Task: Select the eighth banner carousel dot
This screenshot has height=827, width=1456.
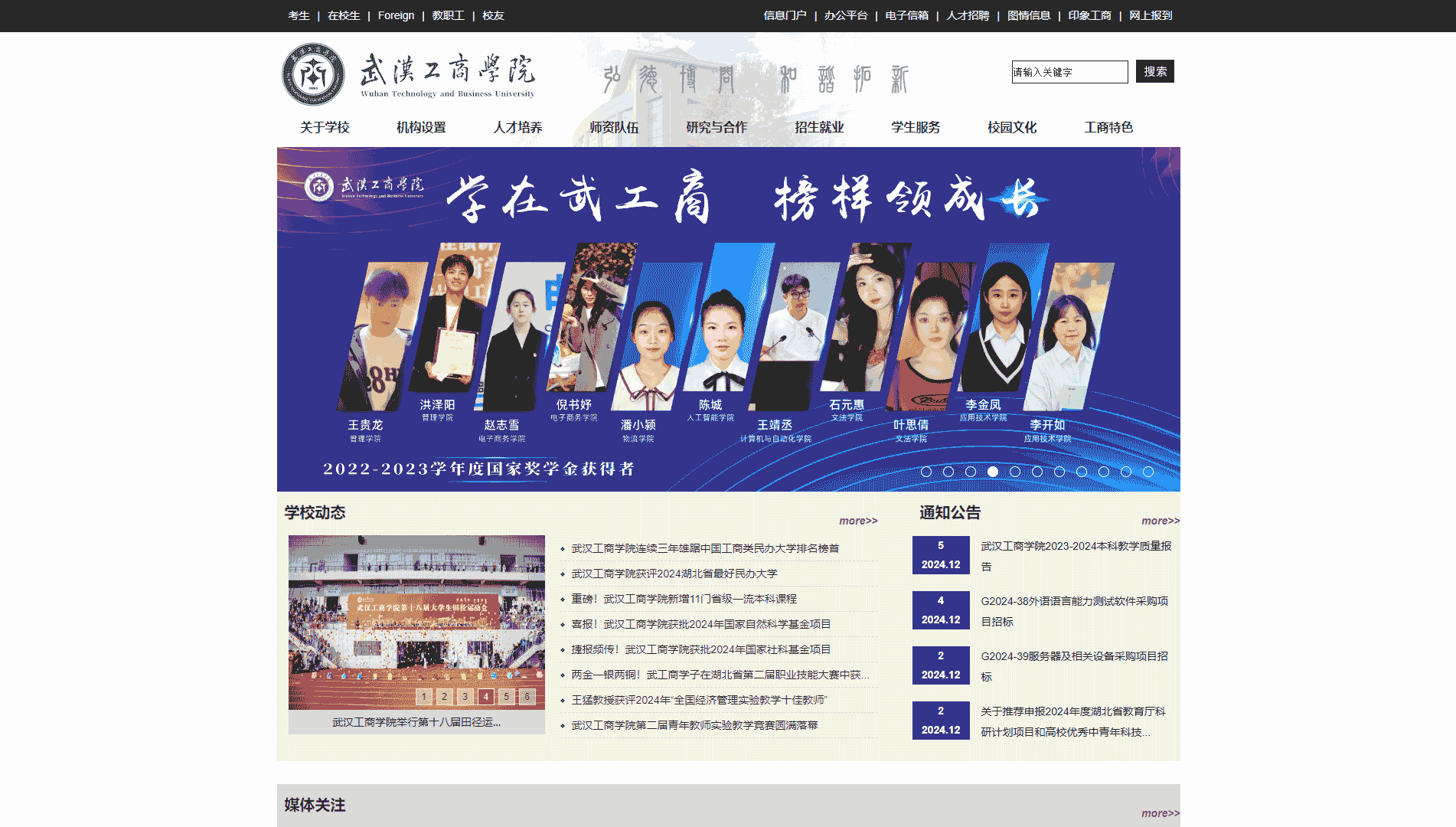Action: [1082, 472]
